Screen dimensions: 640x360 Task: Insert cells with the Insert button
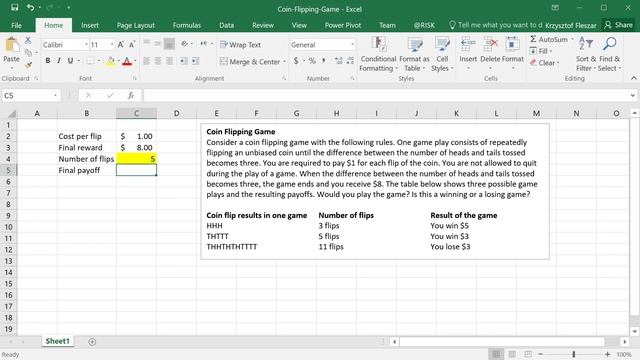[x=468, y=54]
